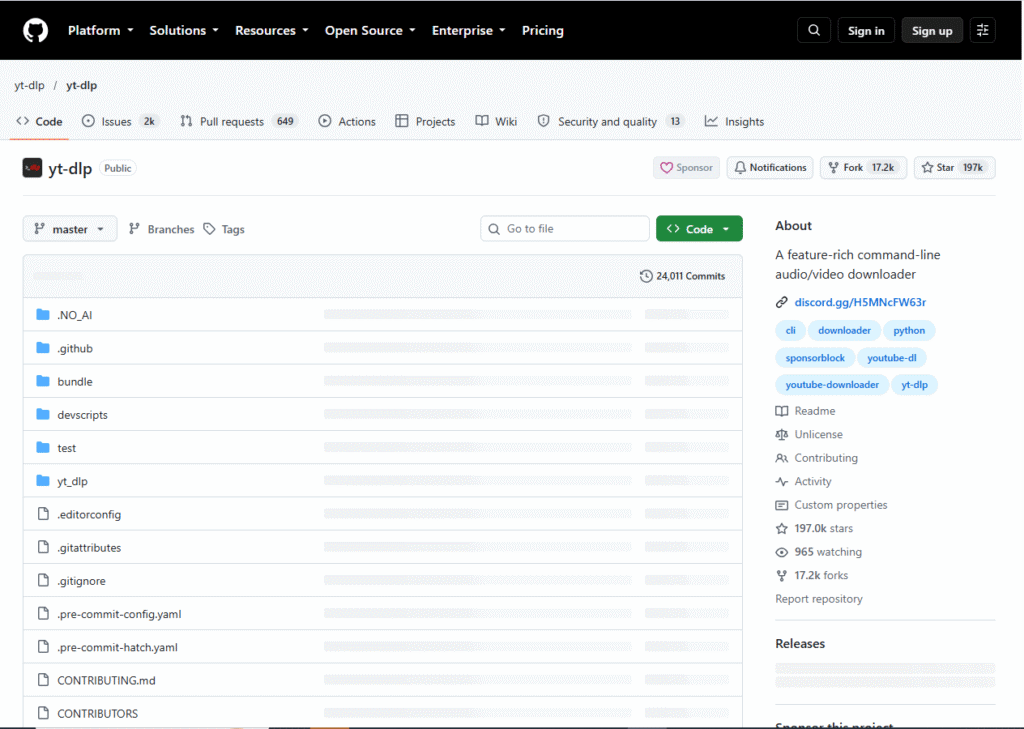1024x729 pixels.
Task: Click the Sign up button
Action: click(x=932, y=31)
